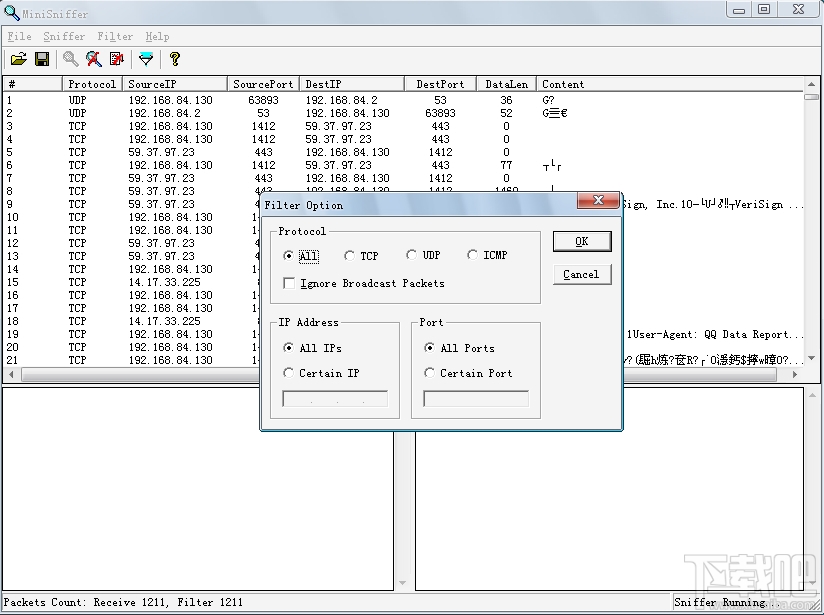The height and width of the screenshot is (615, 824).
Task: Sort by the DestIP column header
Action: [352, 84]
